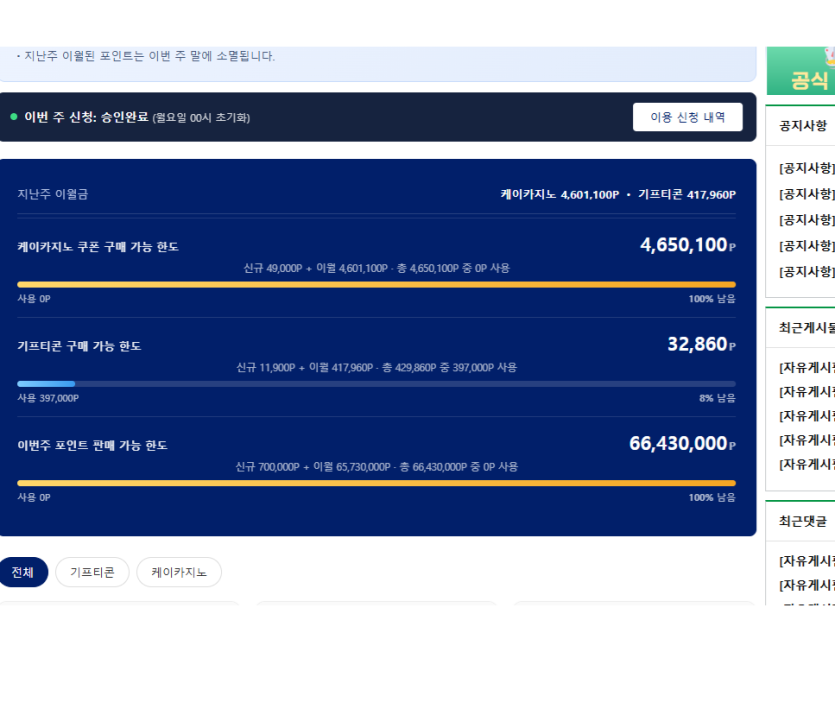This screenshot has height=728, width=835.
Task: Click the 이번 주 신청: 승인완료 status text
Action: (x=86, y=117)
